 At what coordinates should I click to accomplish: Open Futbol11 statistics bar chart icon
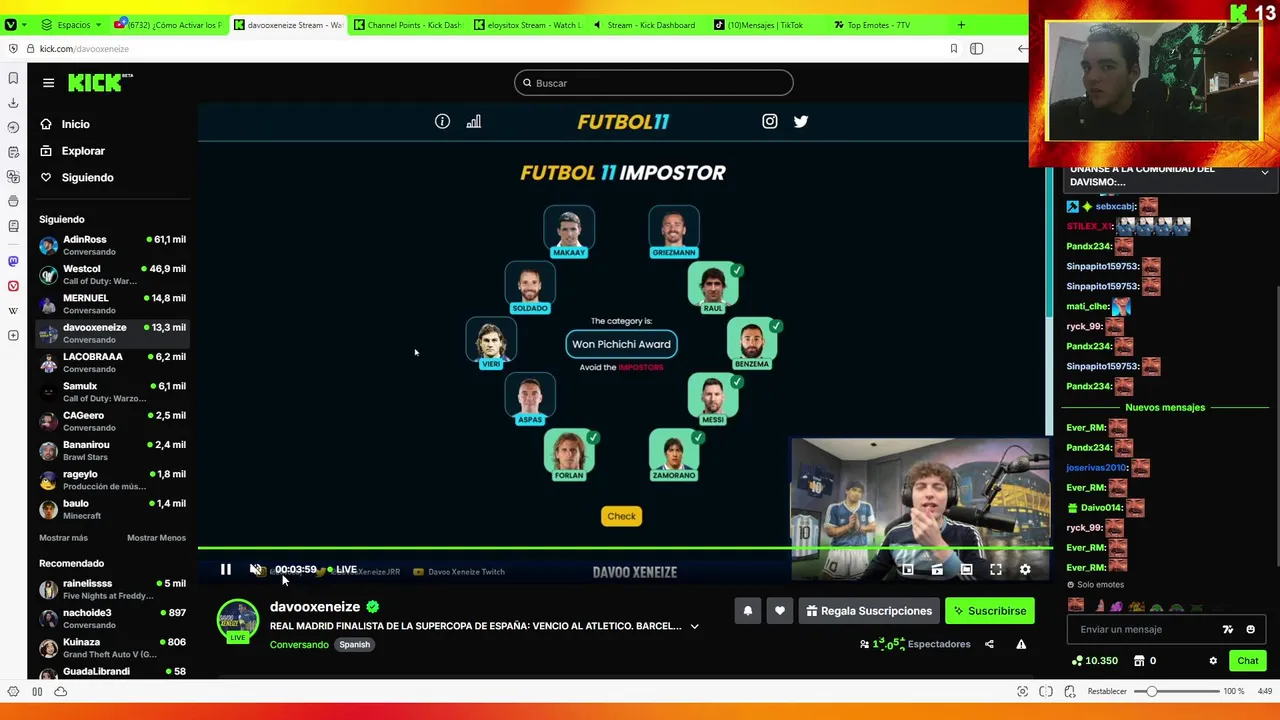(x=473, y=121)
